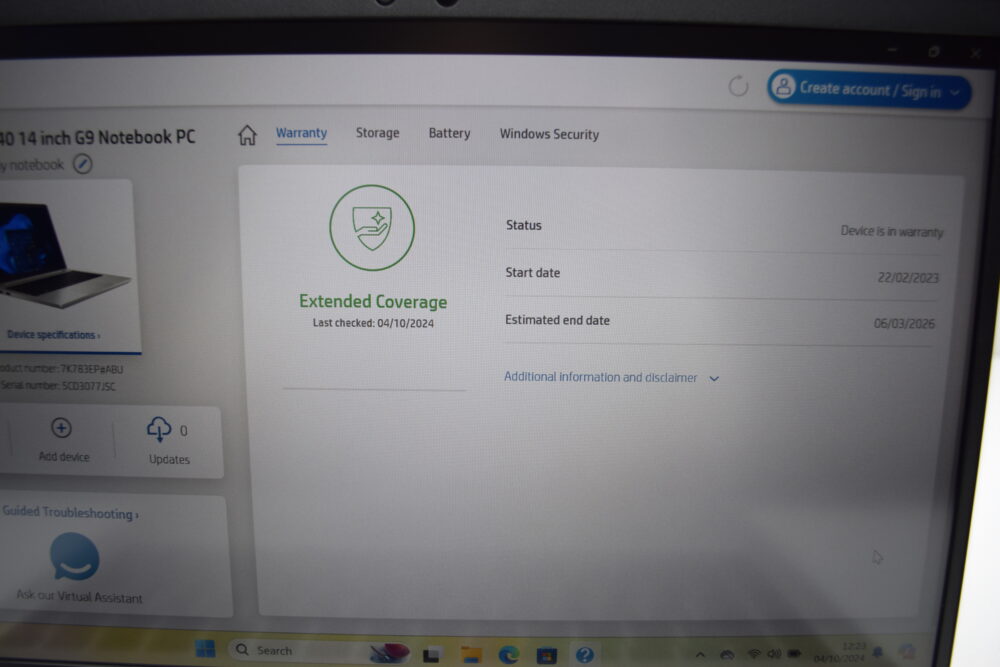The width and height of the screenshot is (1000, 667).
Task: Show hidden system tray icons chevron
Action: (700, 654)
